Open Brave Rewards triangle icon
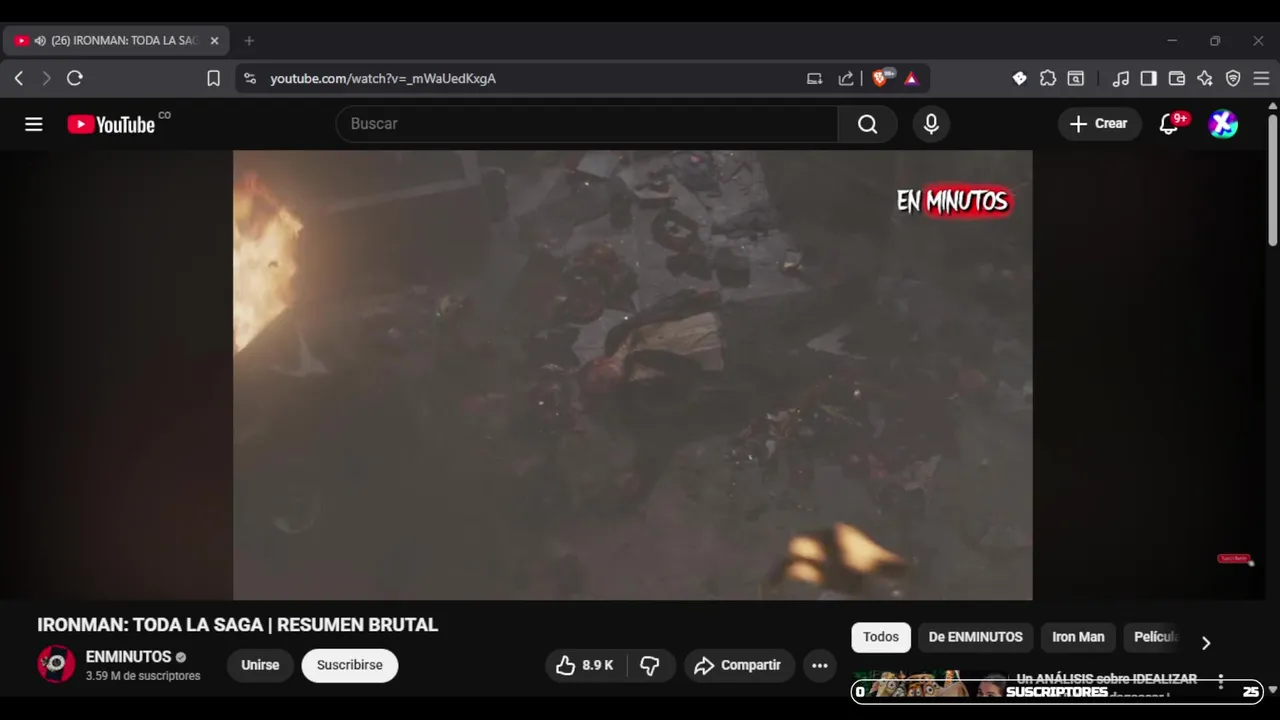This screenshot has width=1280, height=720. pos(911,78)
